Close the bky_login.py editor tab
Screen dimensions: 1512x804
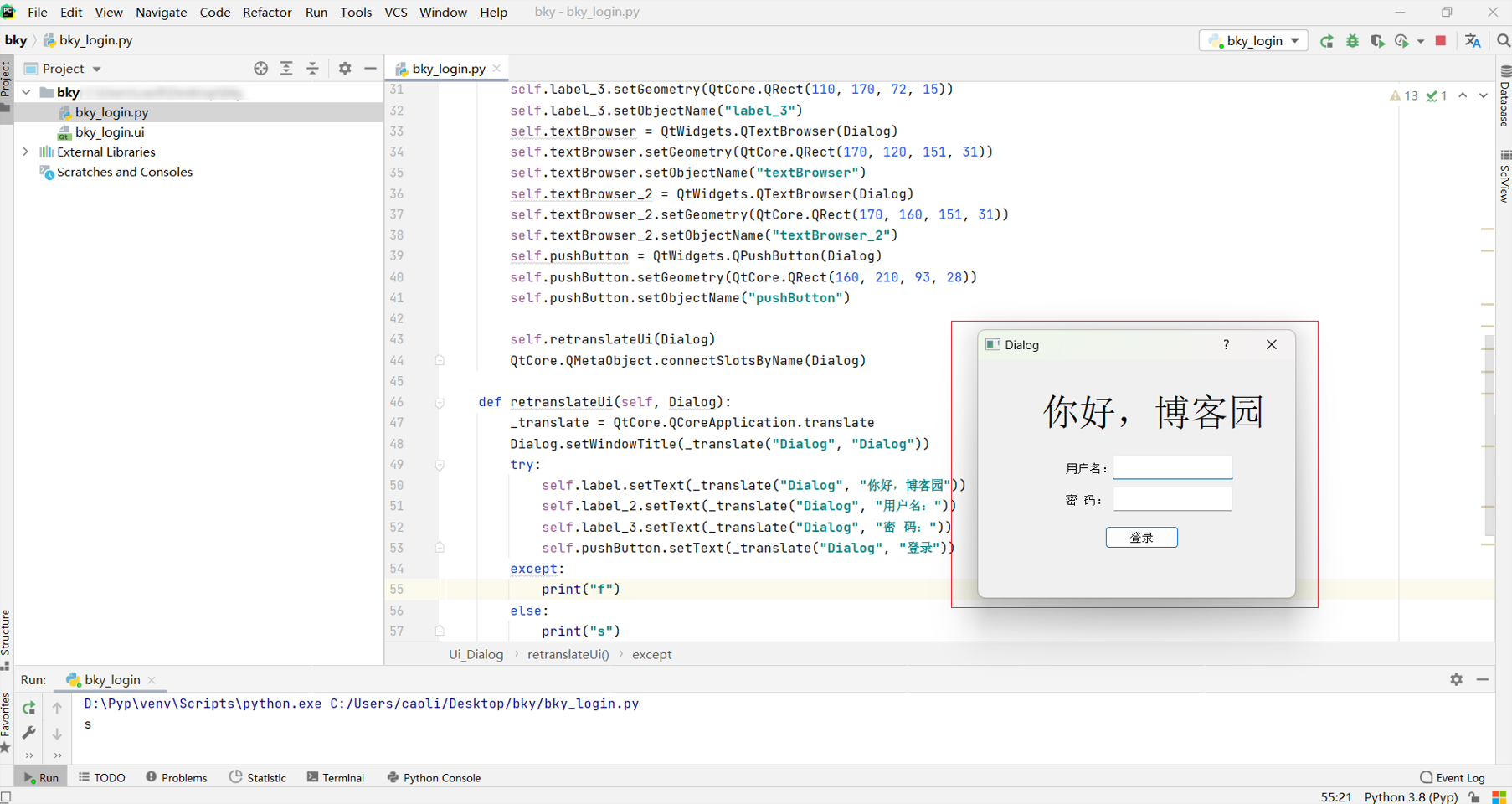497,69
